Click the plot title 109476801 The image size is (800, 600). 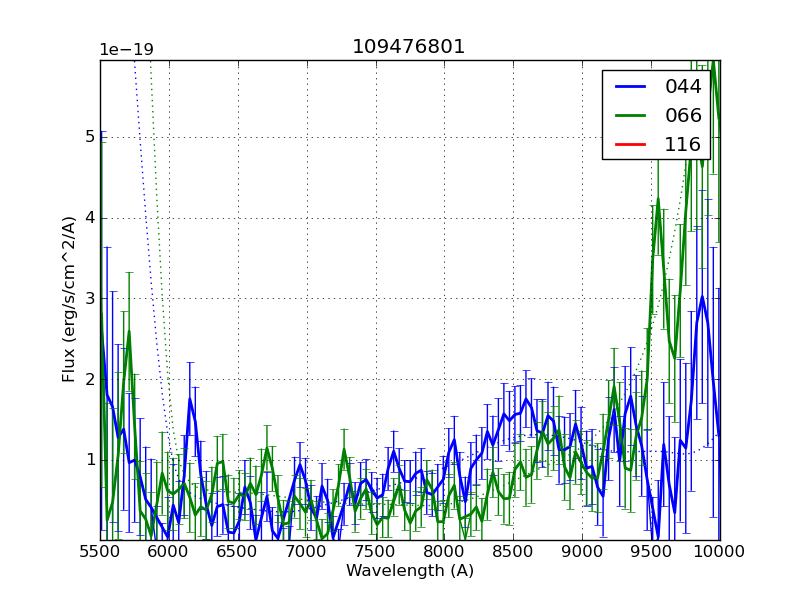pyautogui.click(x=408, y=47)
